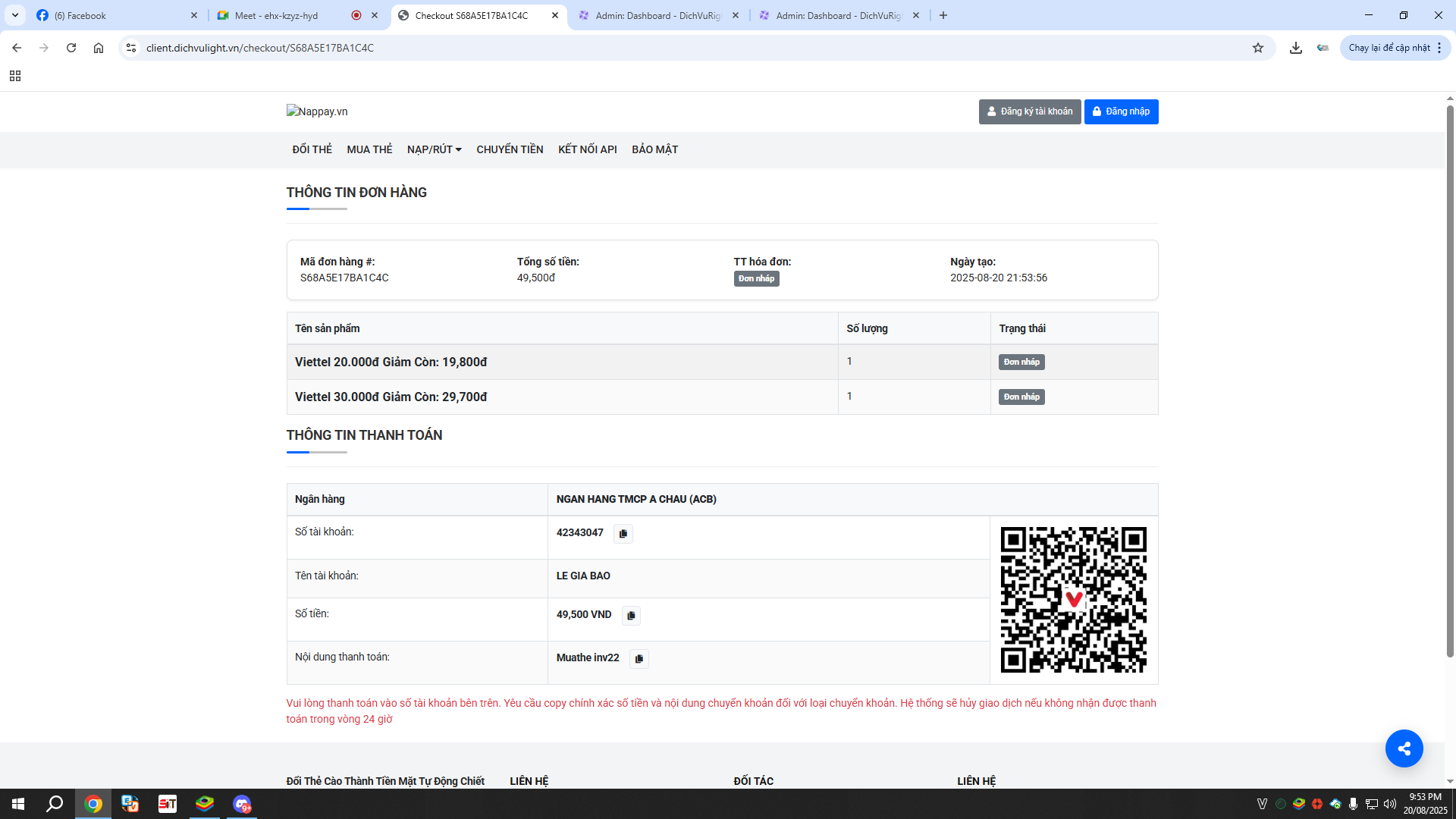
Task: Reload the checkout page
Action: tap(71, 48)
